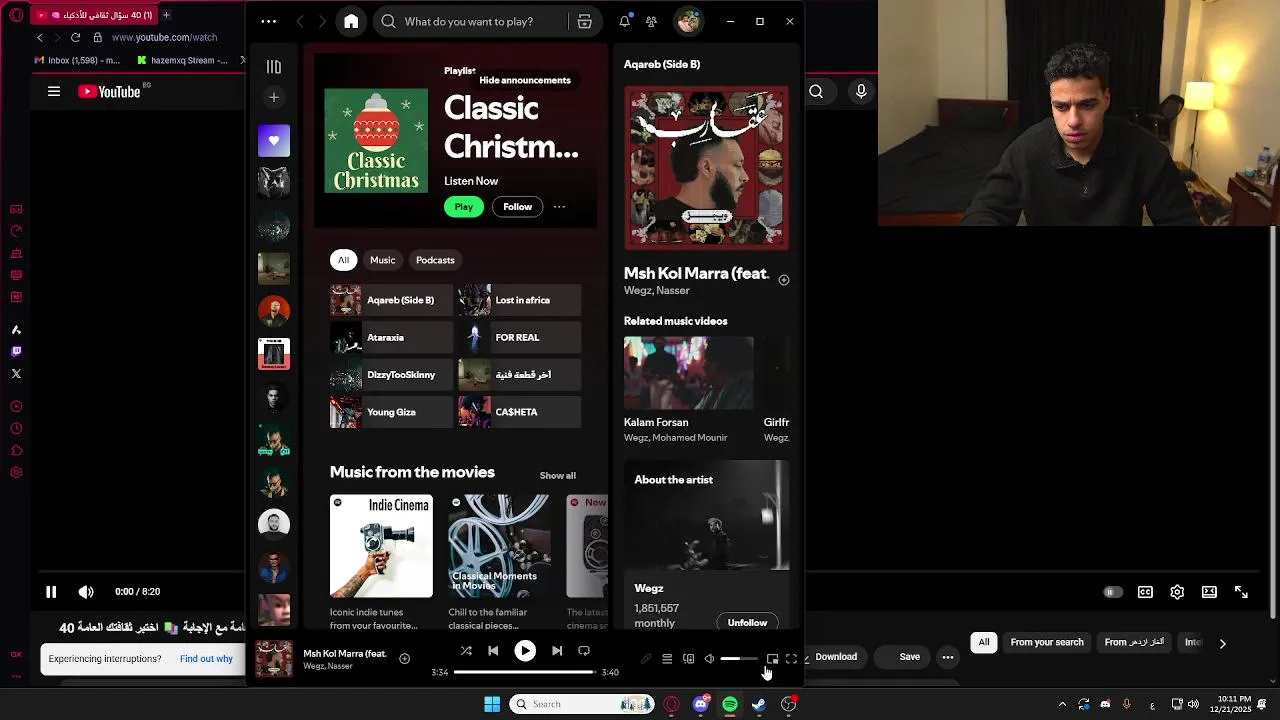1280x720 pixels.
Task: Open Liked Songs in Spotify sidebar
Action: [274, 141]
